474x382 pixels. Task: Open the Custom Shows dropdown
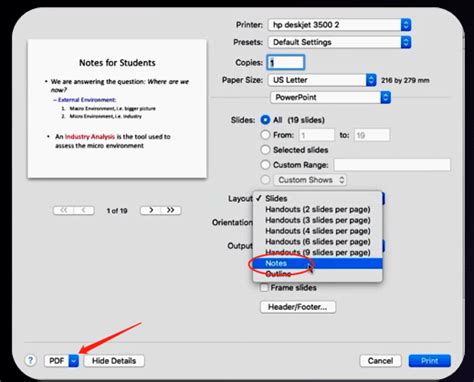(310, 180)
